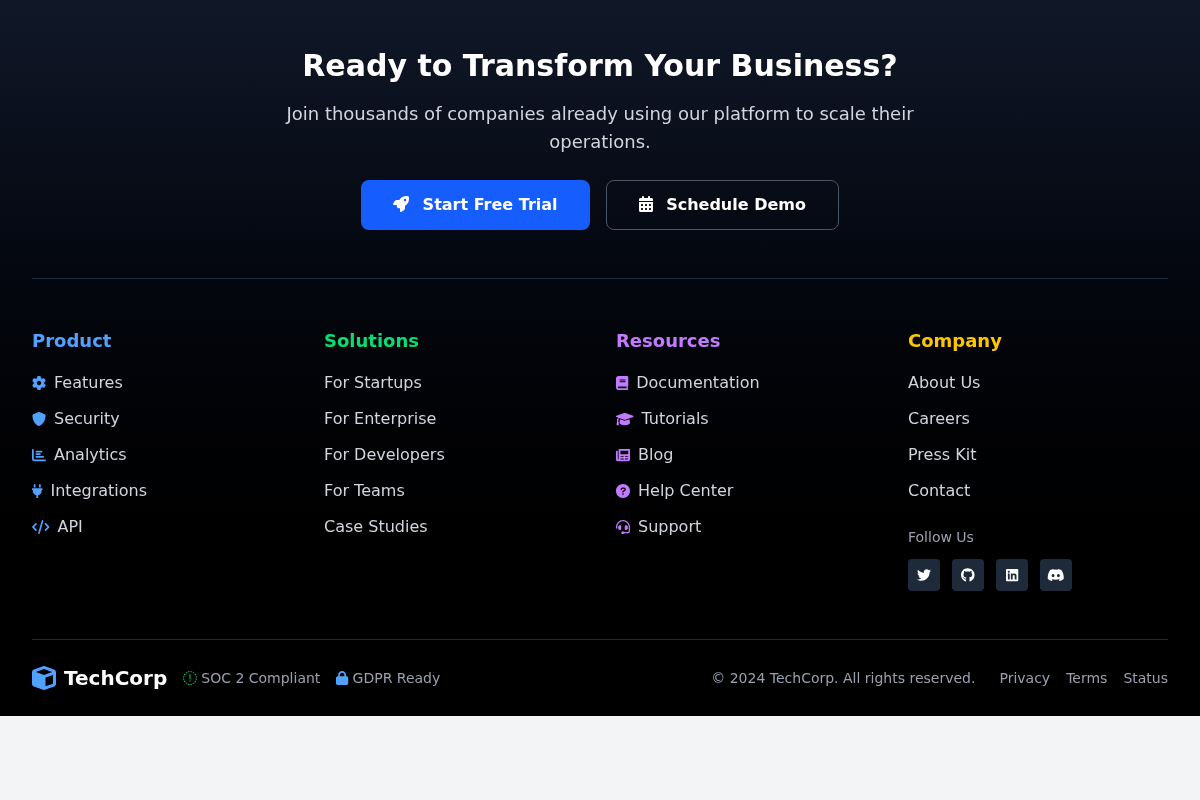Image resolution: width=1200 pixels, height=800 pixels.
Task: Select For Startups solution link
Action: (x=373, y=383)
